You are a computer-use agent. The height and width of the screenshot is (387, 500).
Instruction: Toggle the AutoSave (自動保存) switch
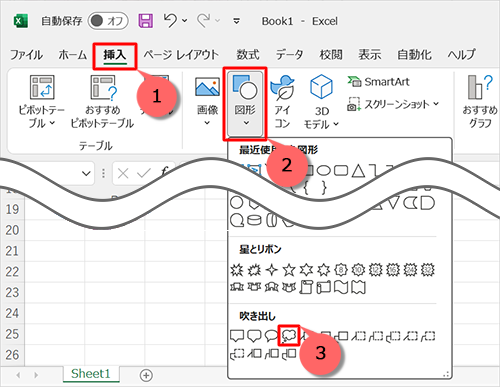108,21
